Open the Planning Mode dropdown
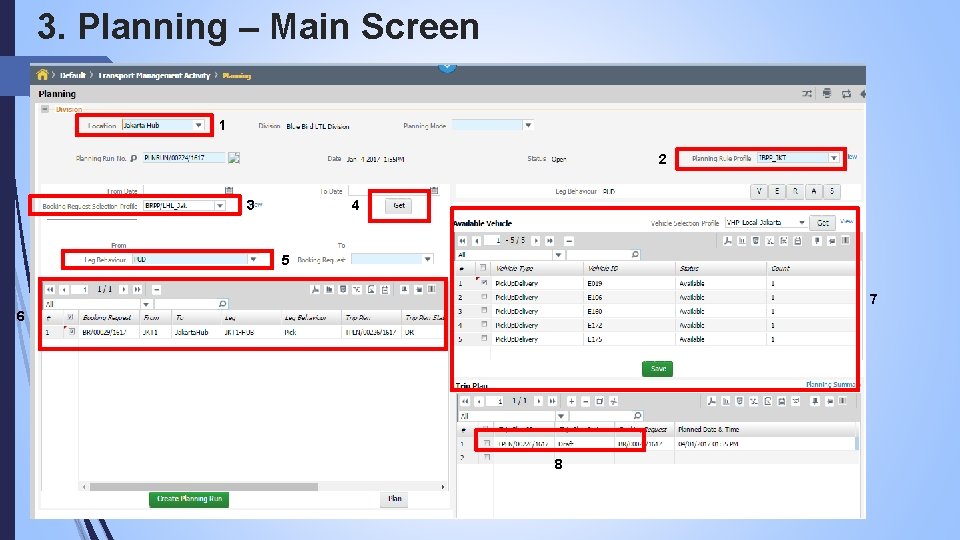Viewport: 960px width, 540px height. pyautogui.click(x=528, y=125)
